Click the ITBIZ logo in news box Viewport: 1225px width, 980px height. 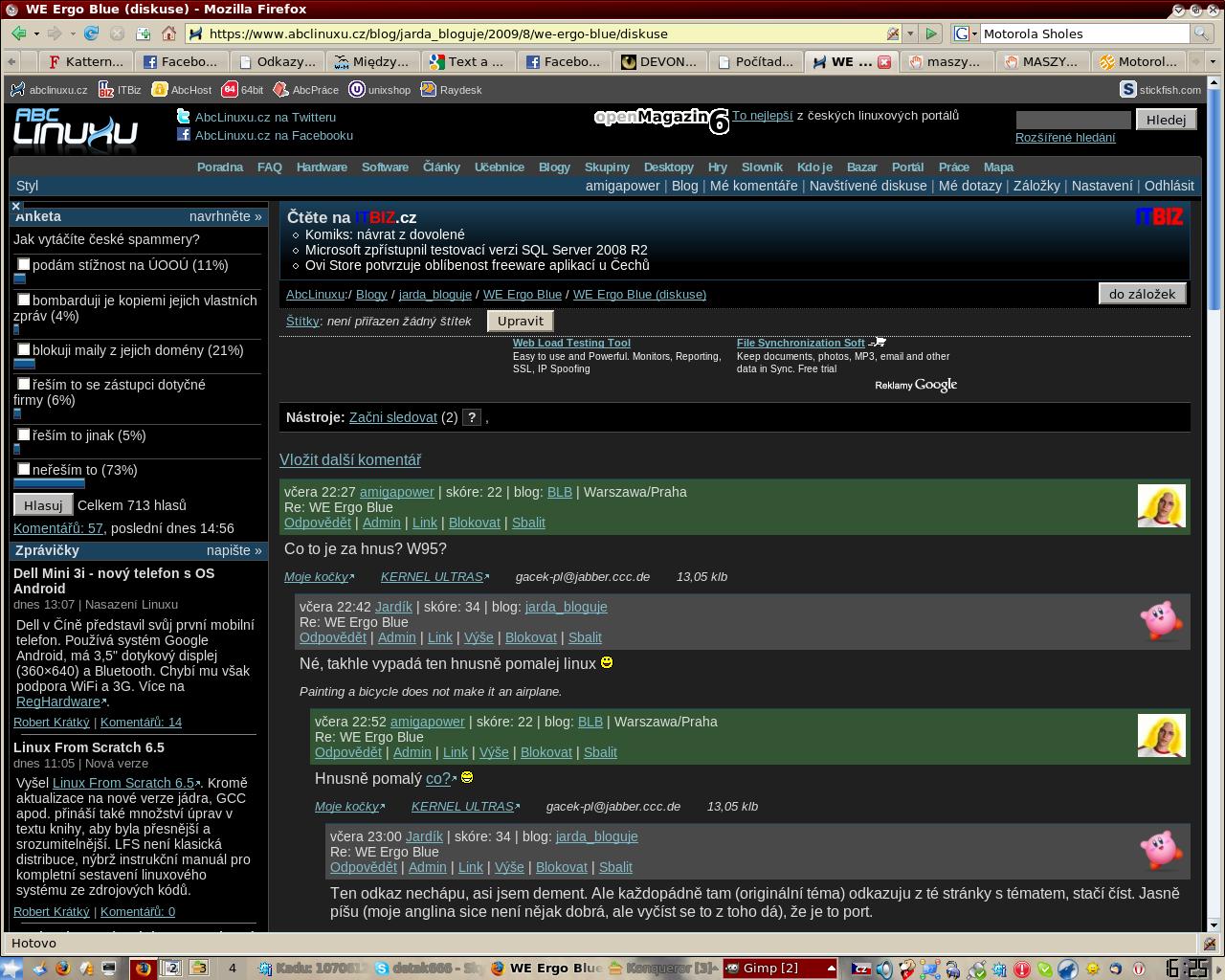(x=1159, y=217)
